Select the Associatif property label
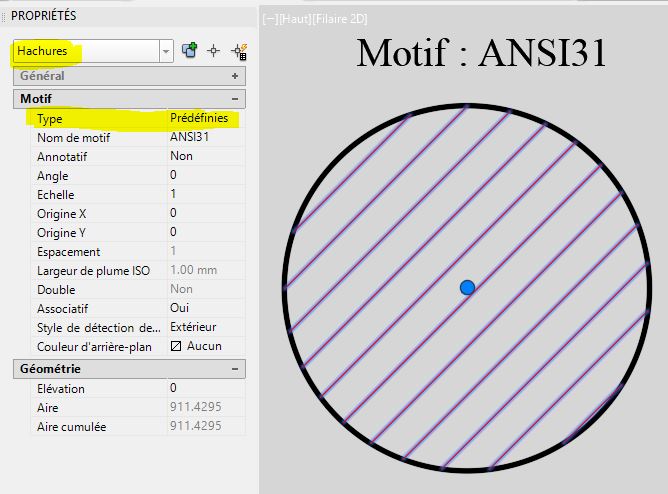The image size is (668, 494). 63,309
